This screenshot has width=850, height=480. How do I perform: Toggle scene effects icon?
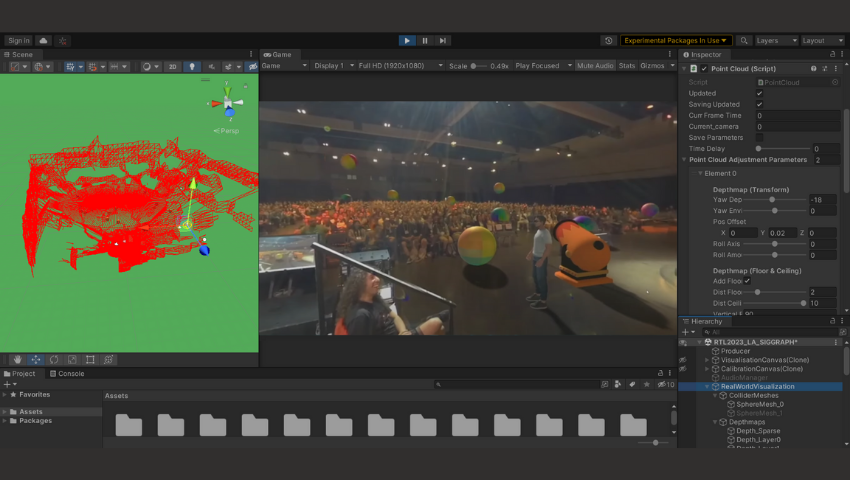[228, 67]
